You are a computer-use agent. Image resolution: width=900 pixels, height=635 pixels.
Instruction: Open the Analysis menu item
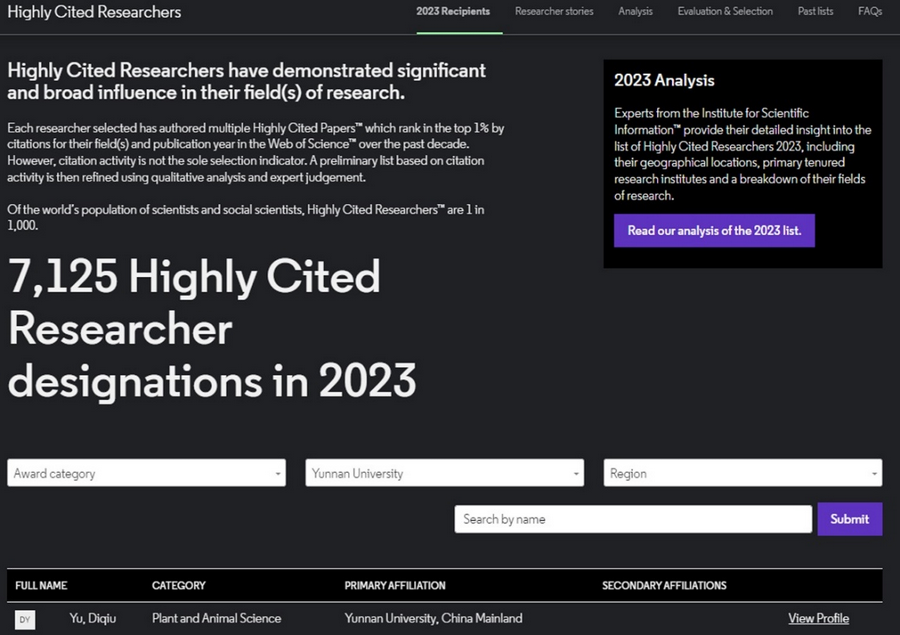coord(635,11)
